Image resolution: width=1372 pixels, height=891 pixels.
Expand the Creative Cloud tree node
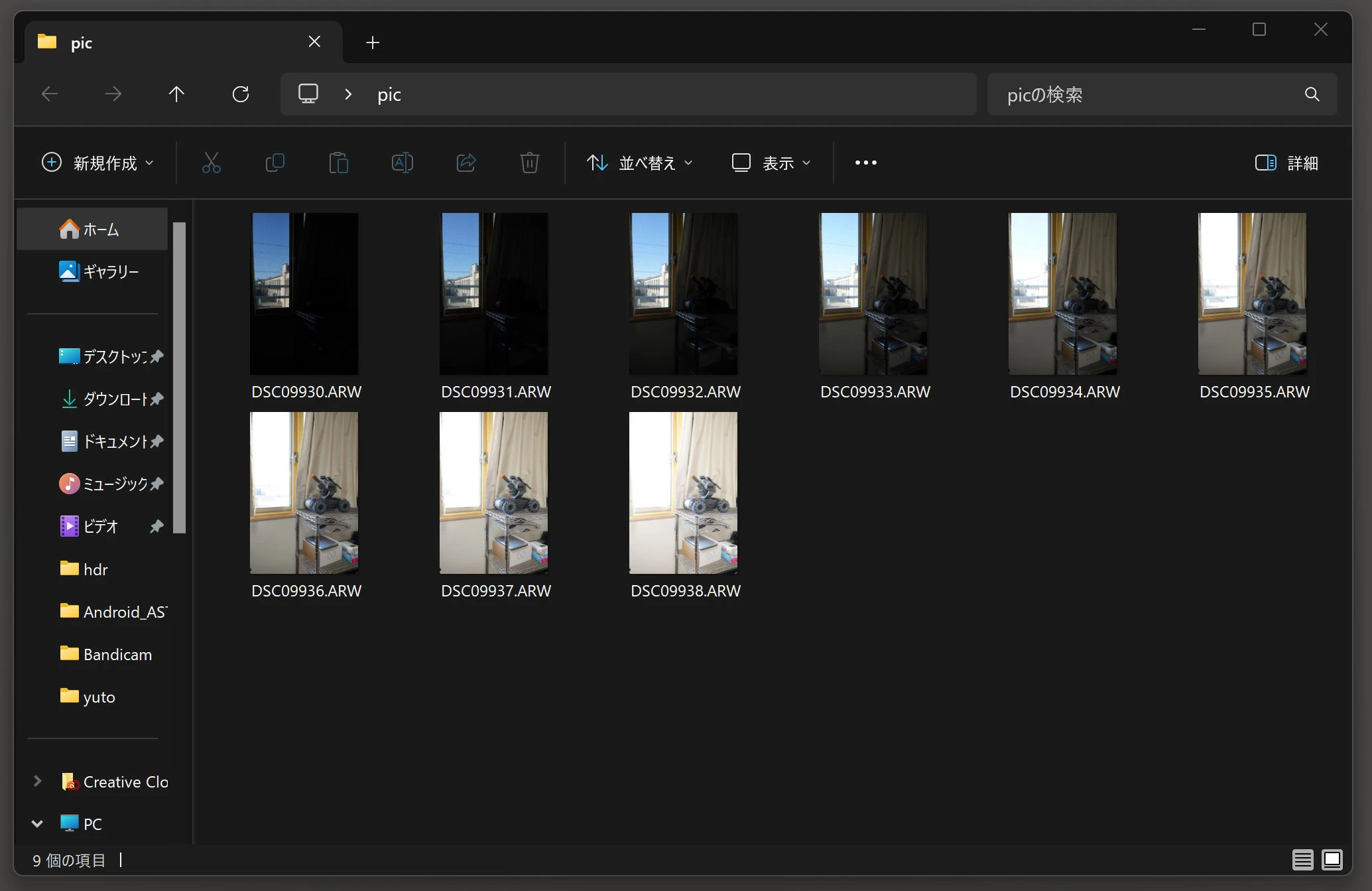tap(37, 782)
